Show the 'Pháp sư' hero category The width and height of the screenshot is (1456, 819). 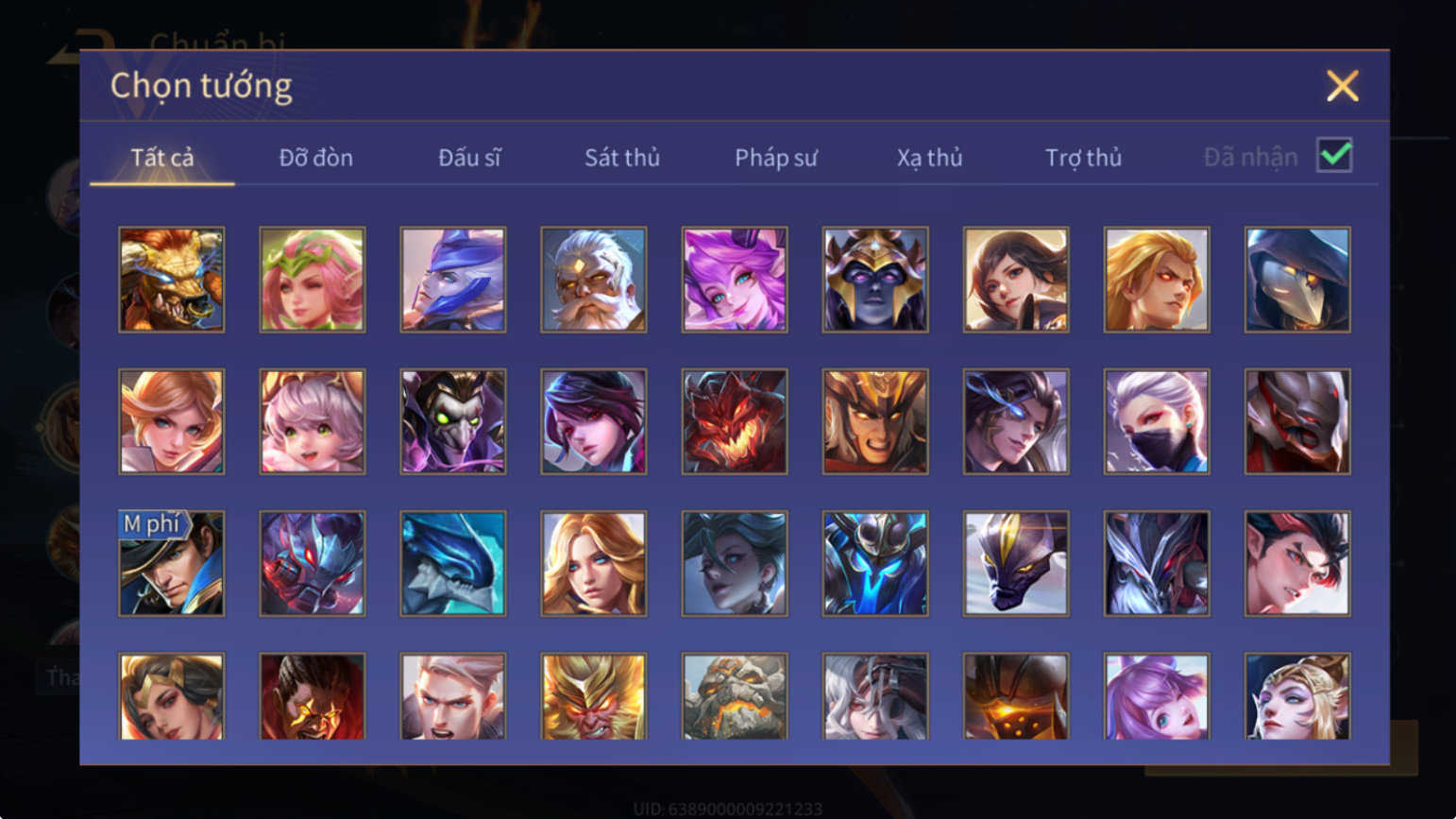776,158
